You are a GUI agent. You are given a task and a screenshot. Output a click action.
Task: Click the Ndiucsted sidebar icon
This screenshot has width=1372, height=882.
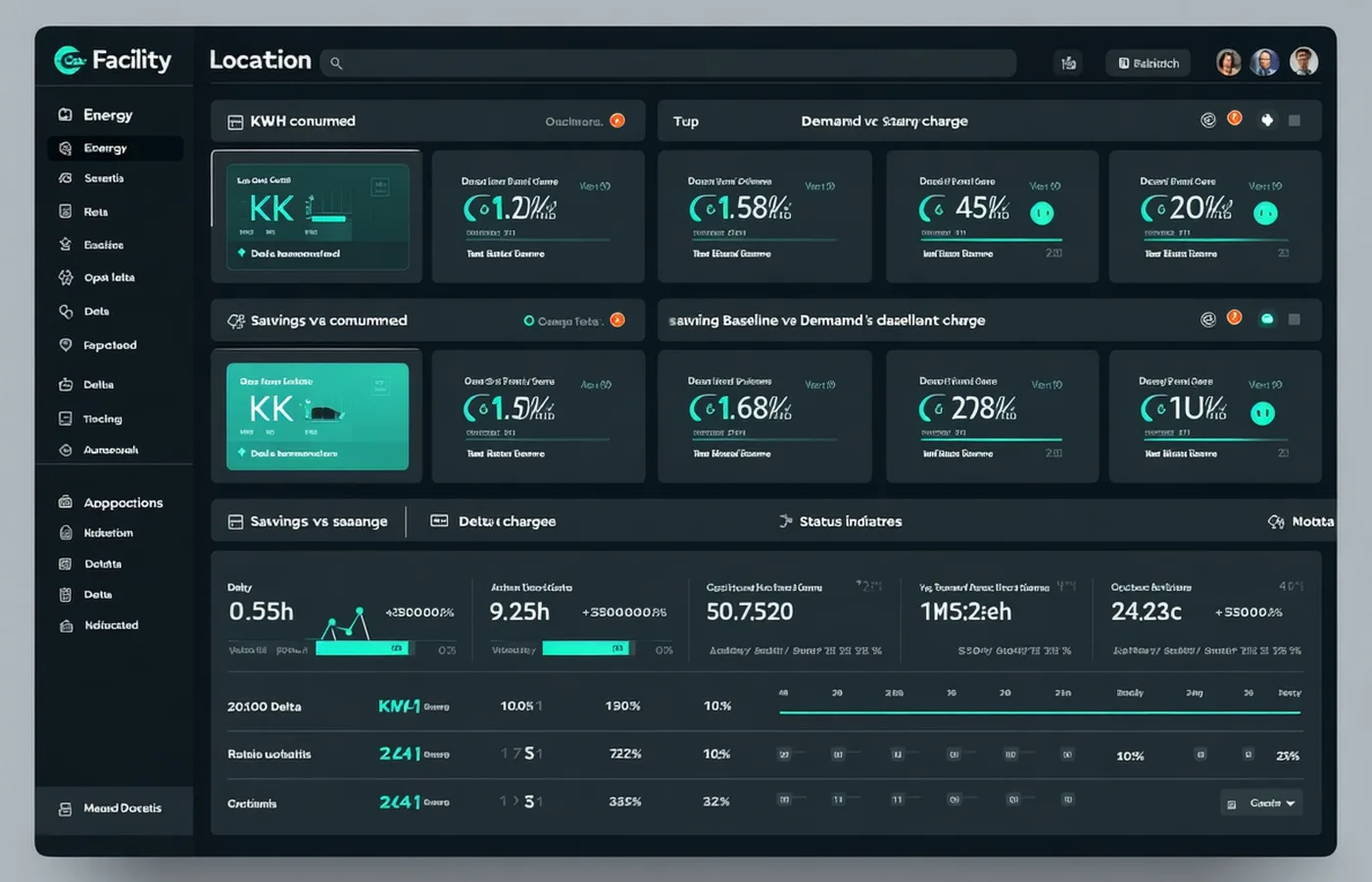(x=66, y=625)
